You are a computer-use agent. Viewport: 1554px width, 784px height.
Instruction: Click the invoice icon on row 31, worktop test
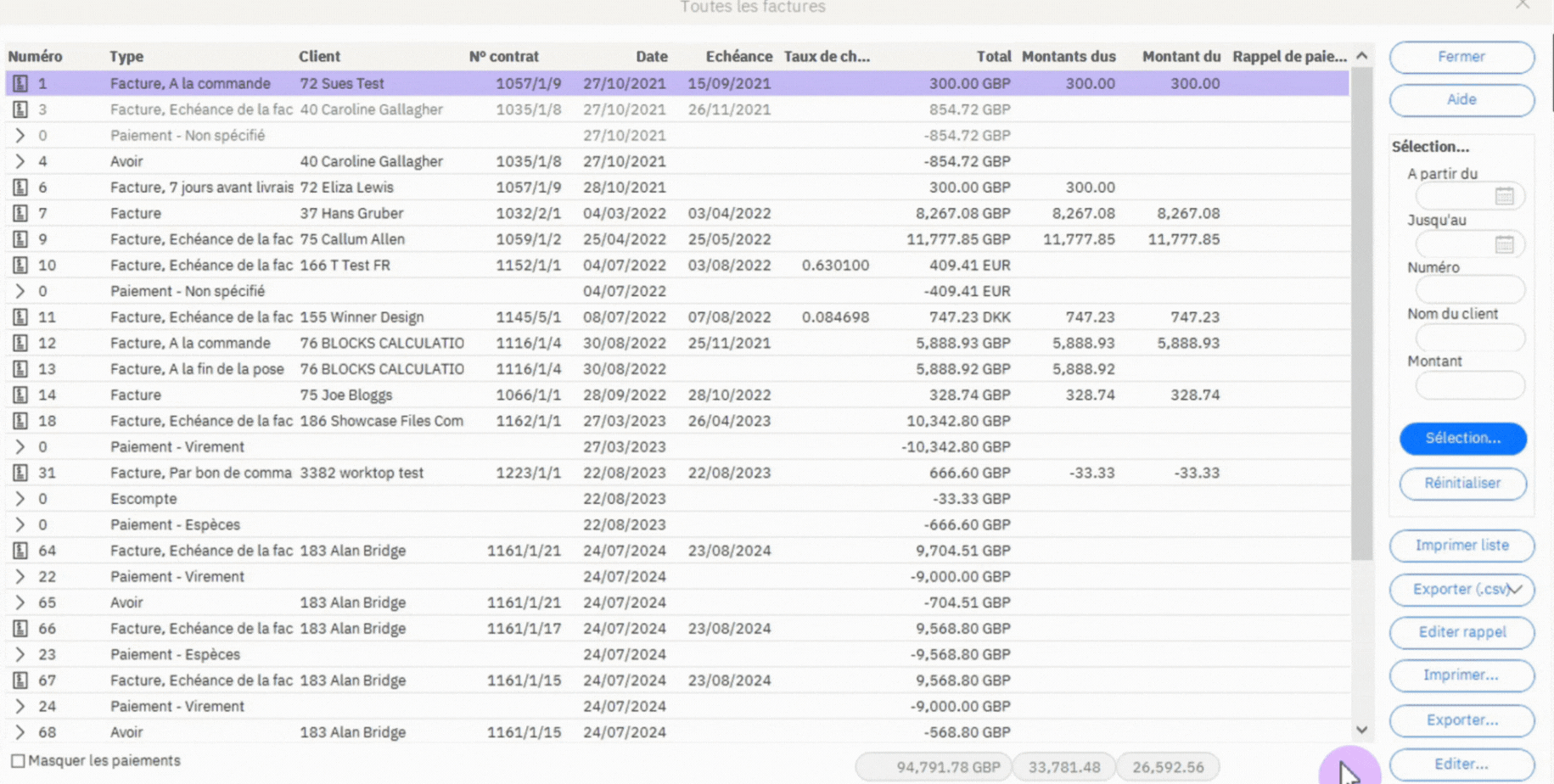[21, 473]
